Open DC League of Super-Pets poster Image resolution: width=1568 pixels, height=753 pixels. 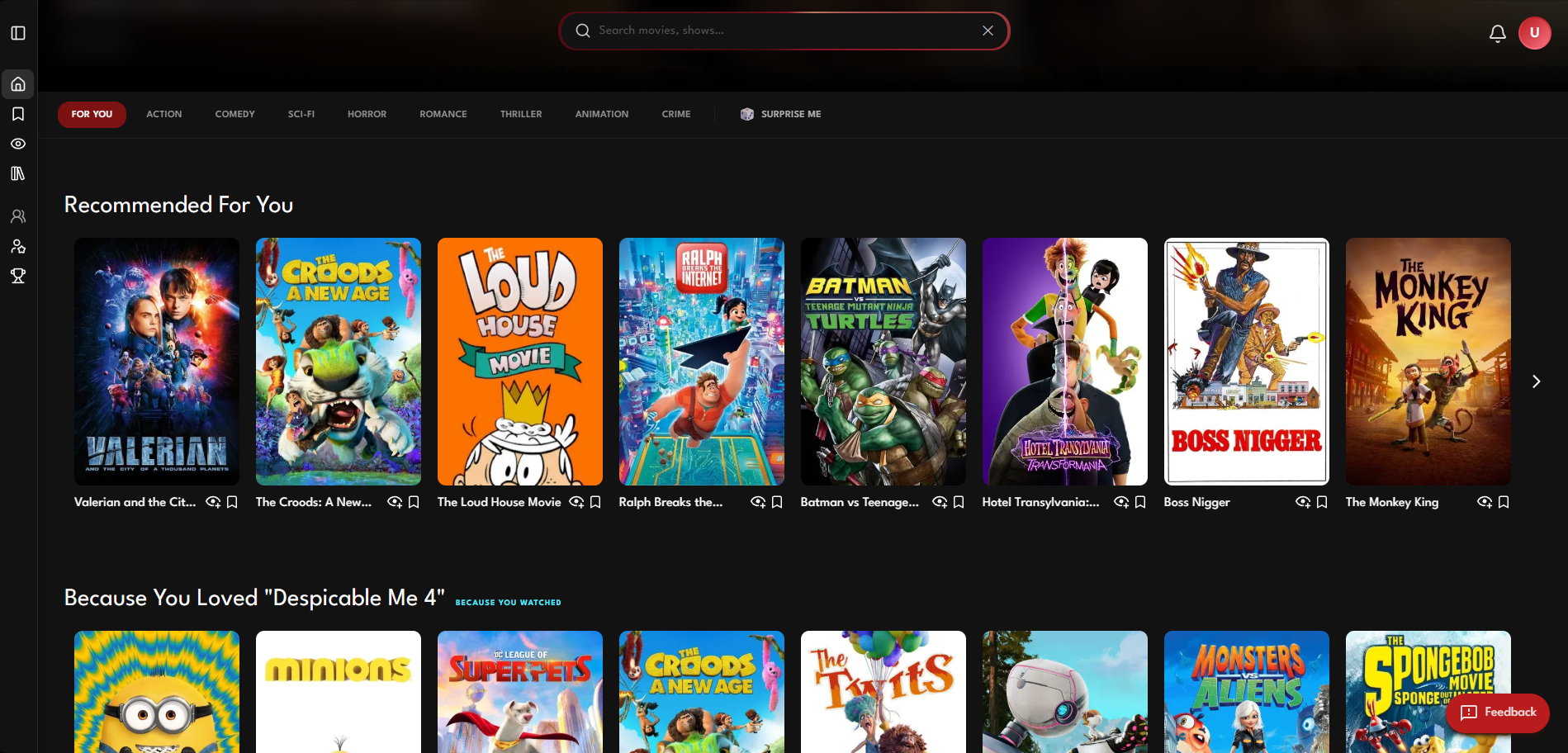click(x=520, y=692)
